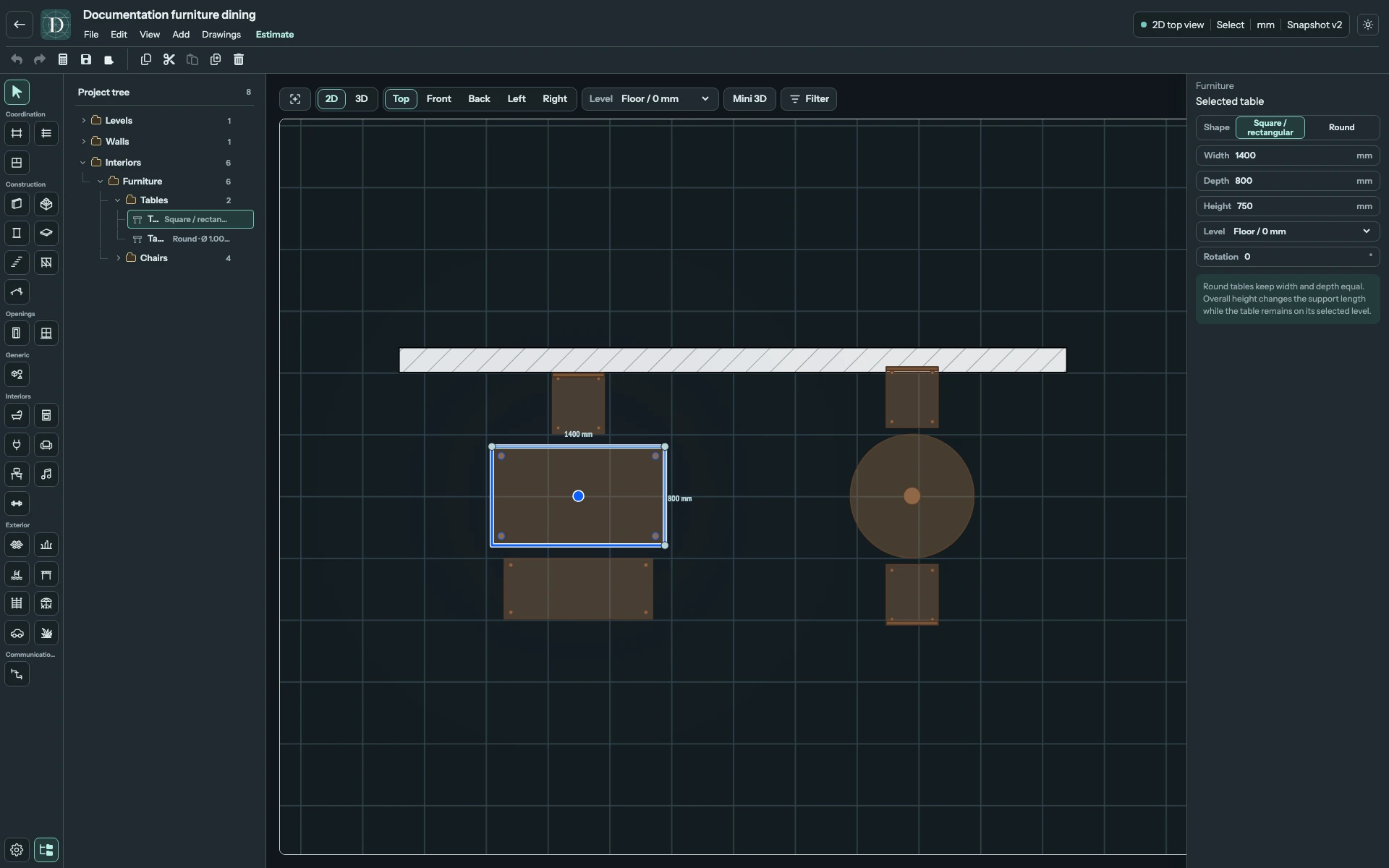Viewport: 1389px width, 868px height.
Task: Set shape to Square / rectangular
Action: (1270, 127)
